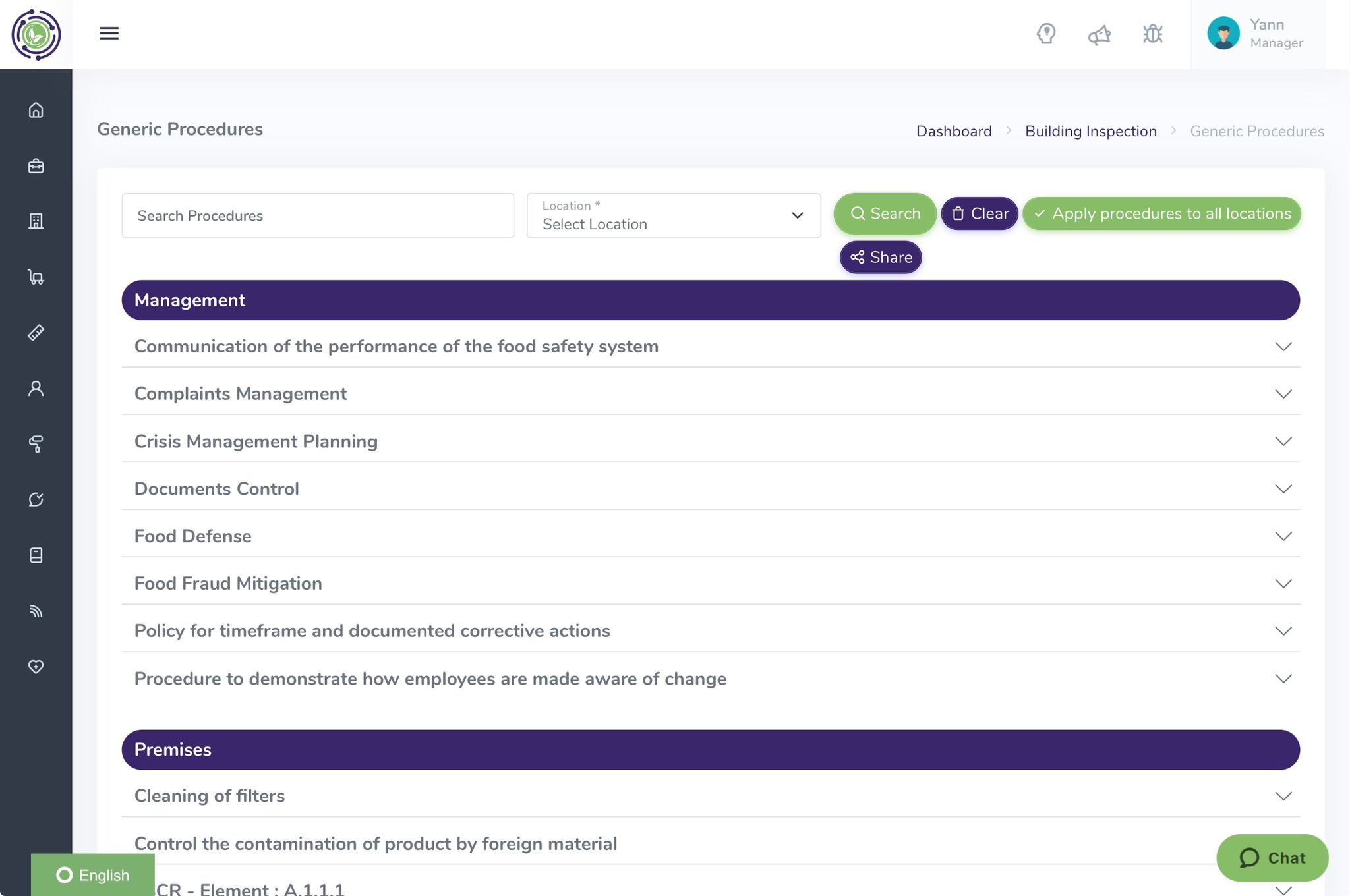Select the building icon in sidebar

(36, 221)
